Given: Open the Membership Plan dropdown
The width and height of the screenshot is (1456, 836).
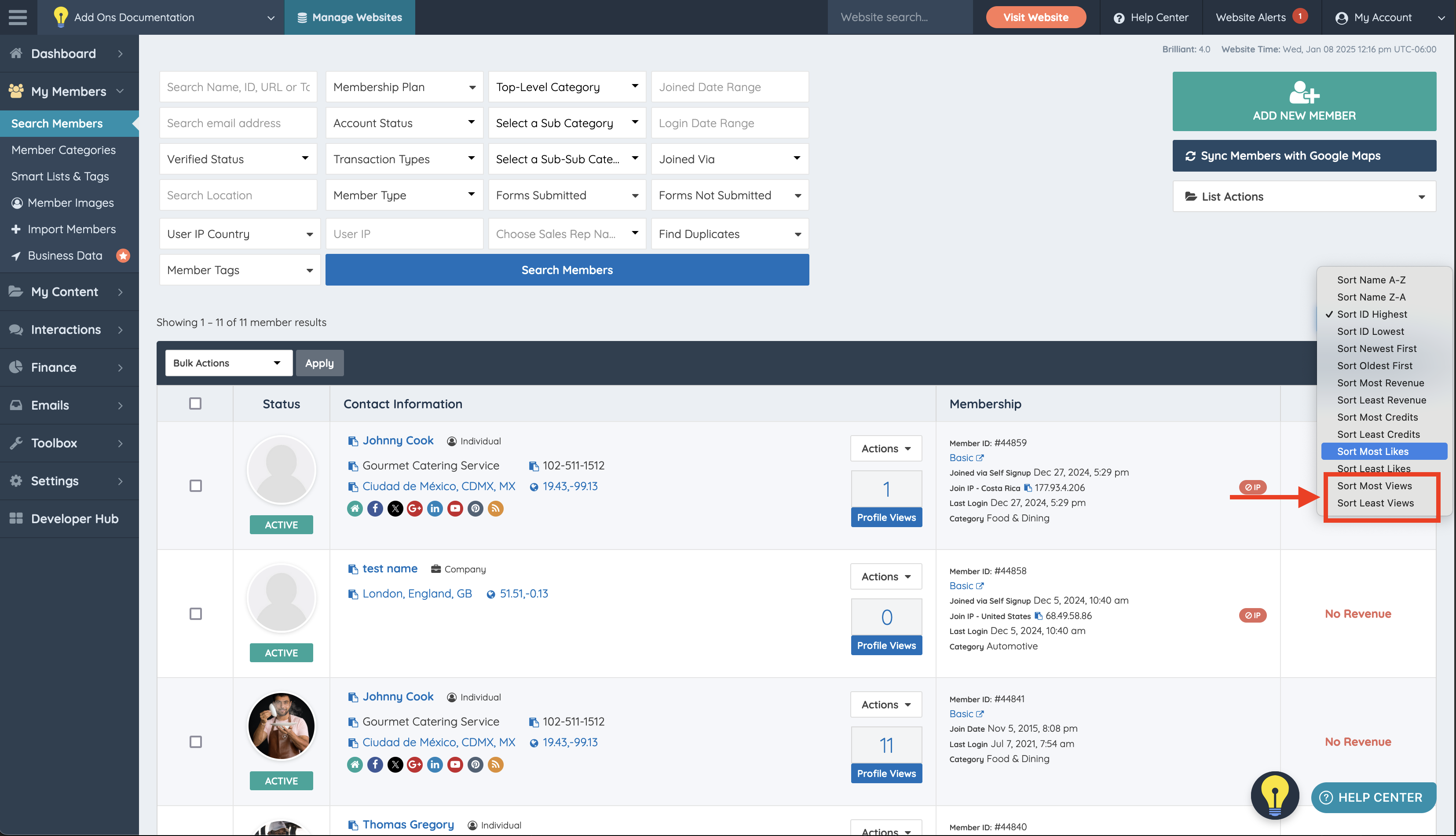Looking at the screenshot, I should click(x=404, y=87).
